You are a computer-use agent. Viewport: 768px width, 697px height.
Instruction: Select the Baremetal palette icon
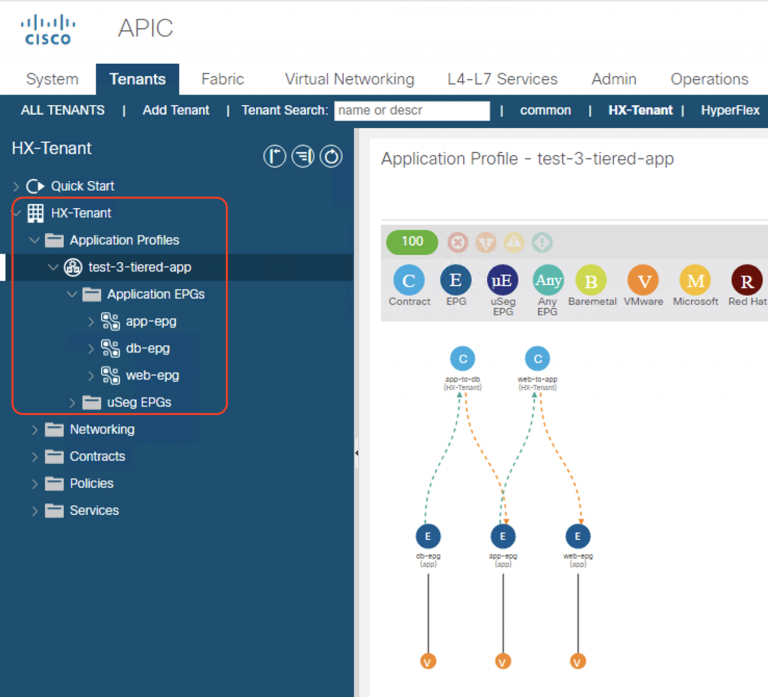[x=591, y=280]
